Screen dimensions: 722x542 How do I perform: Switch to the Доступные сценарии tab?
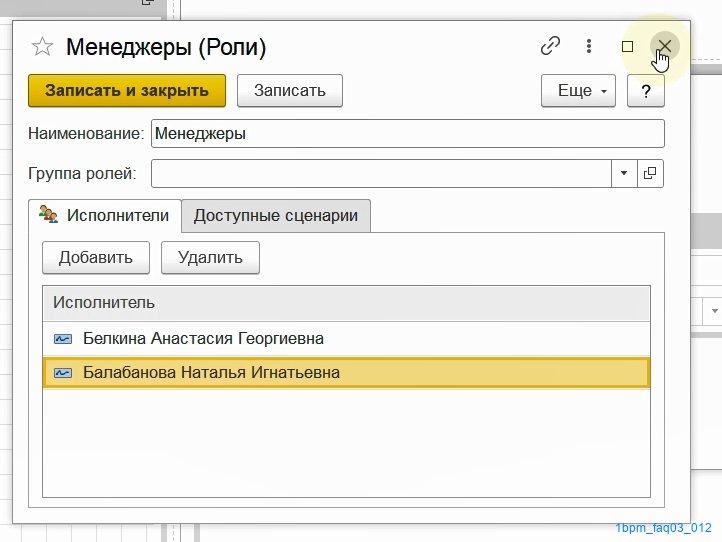pos(276,216)
